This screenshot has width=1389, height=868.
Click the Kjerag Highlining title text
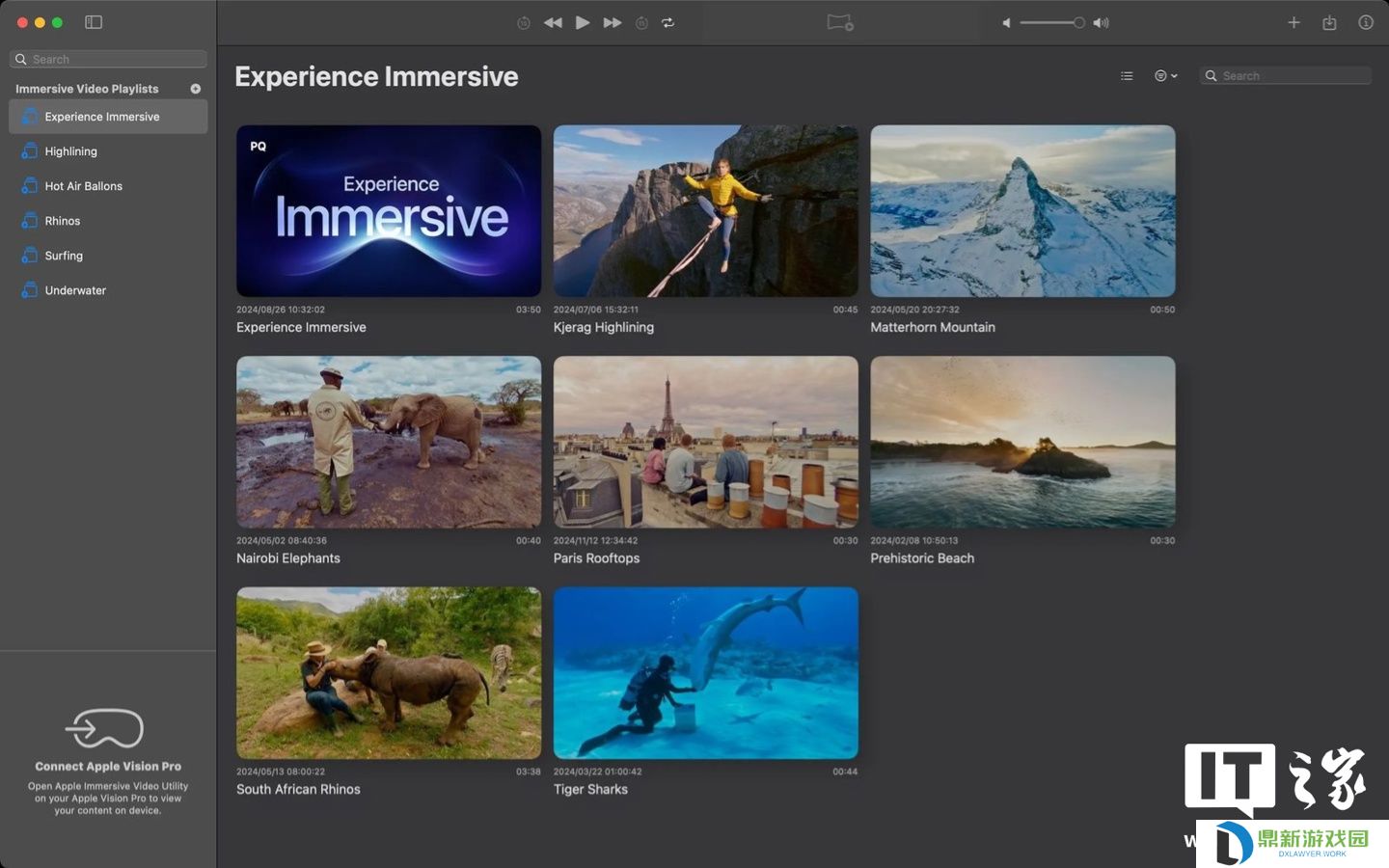(x=604, y=327)
